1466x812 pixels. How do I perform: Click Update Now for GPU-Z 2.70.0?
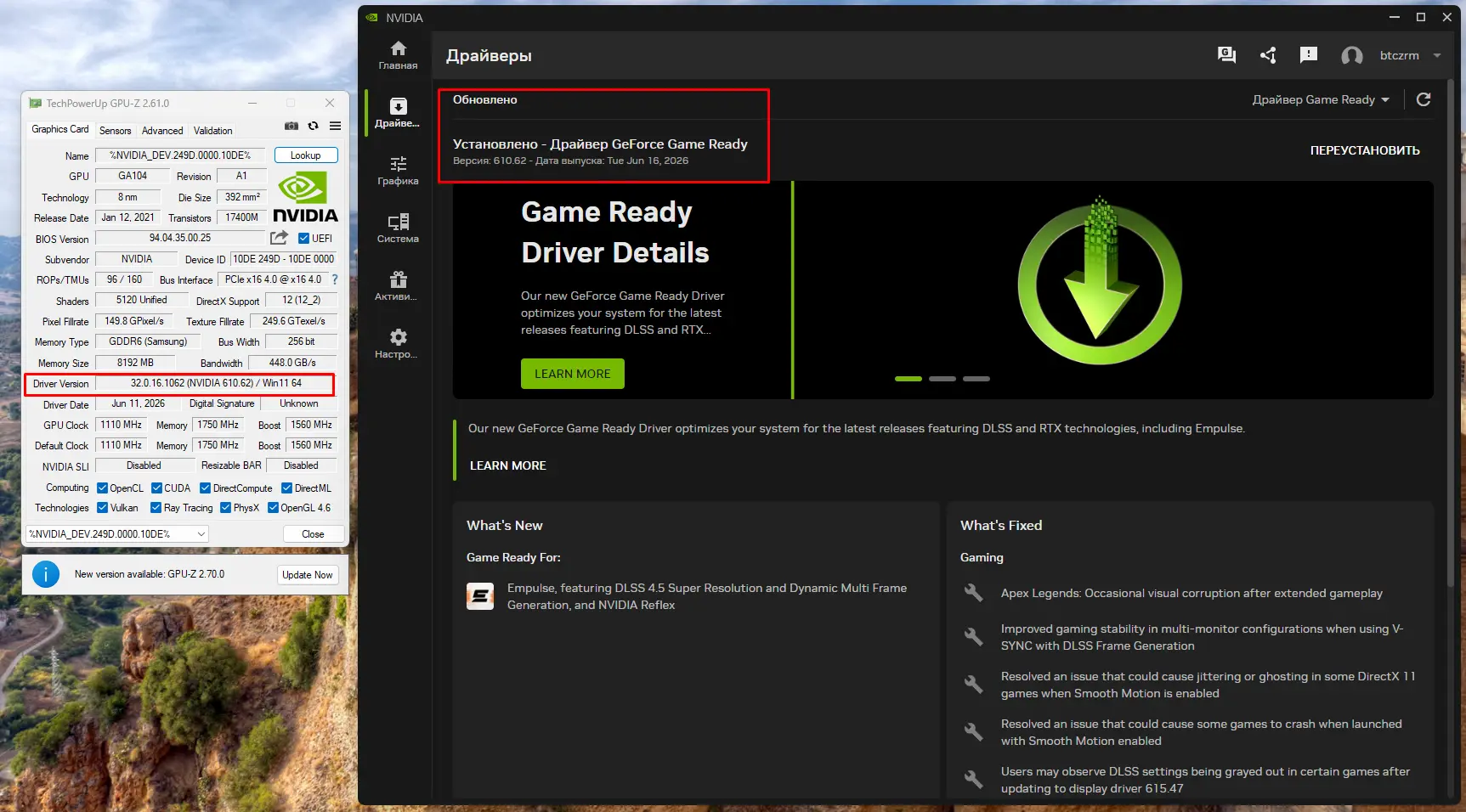tap(308, 575)
